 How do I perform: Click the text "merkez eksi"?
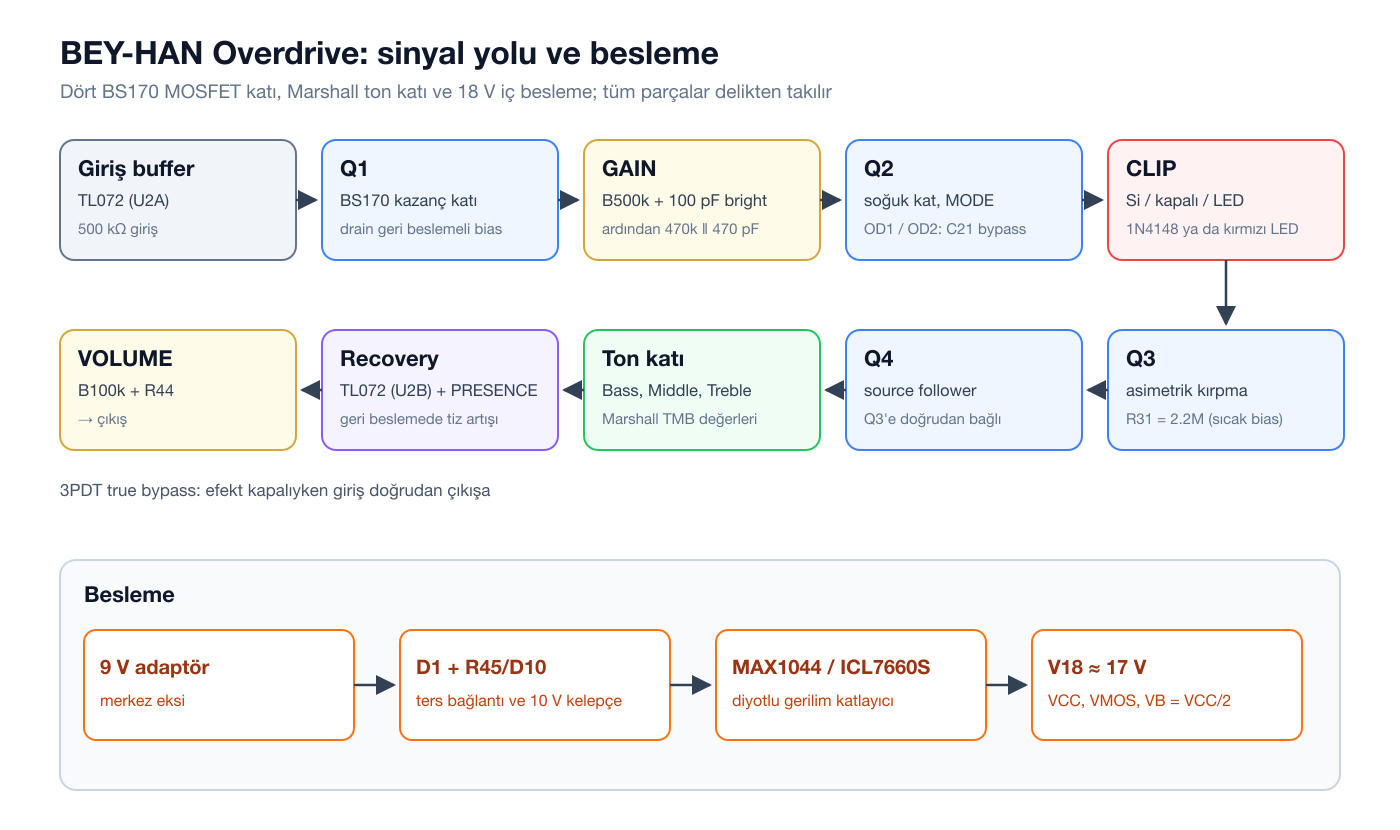point(142,700)
